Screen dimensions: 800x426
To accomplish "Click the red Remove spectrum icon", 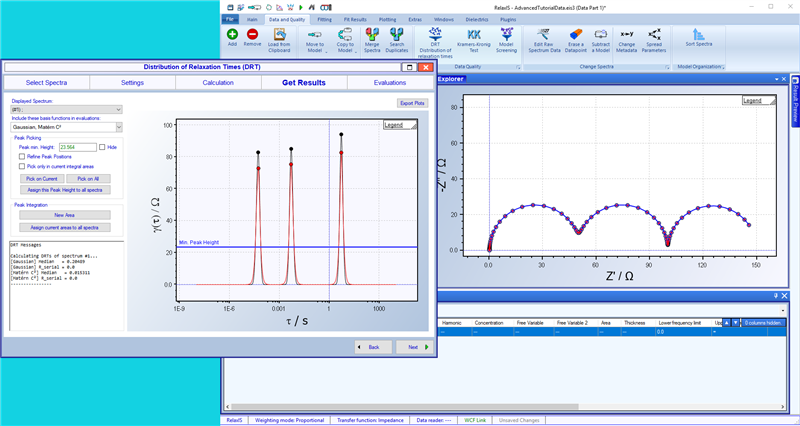I will pos(252,35).
